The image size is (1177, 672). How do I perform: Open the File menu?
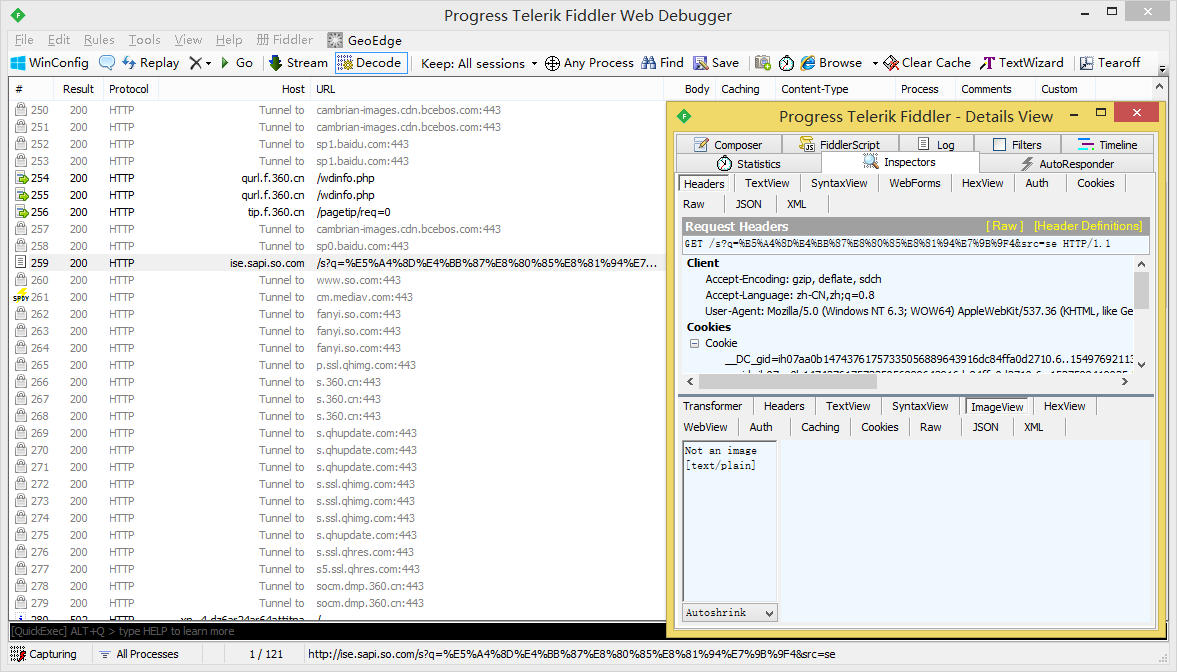(24, 40)
